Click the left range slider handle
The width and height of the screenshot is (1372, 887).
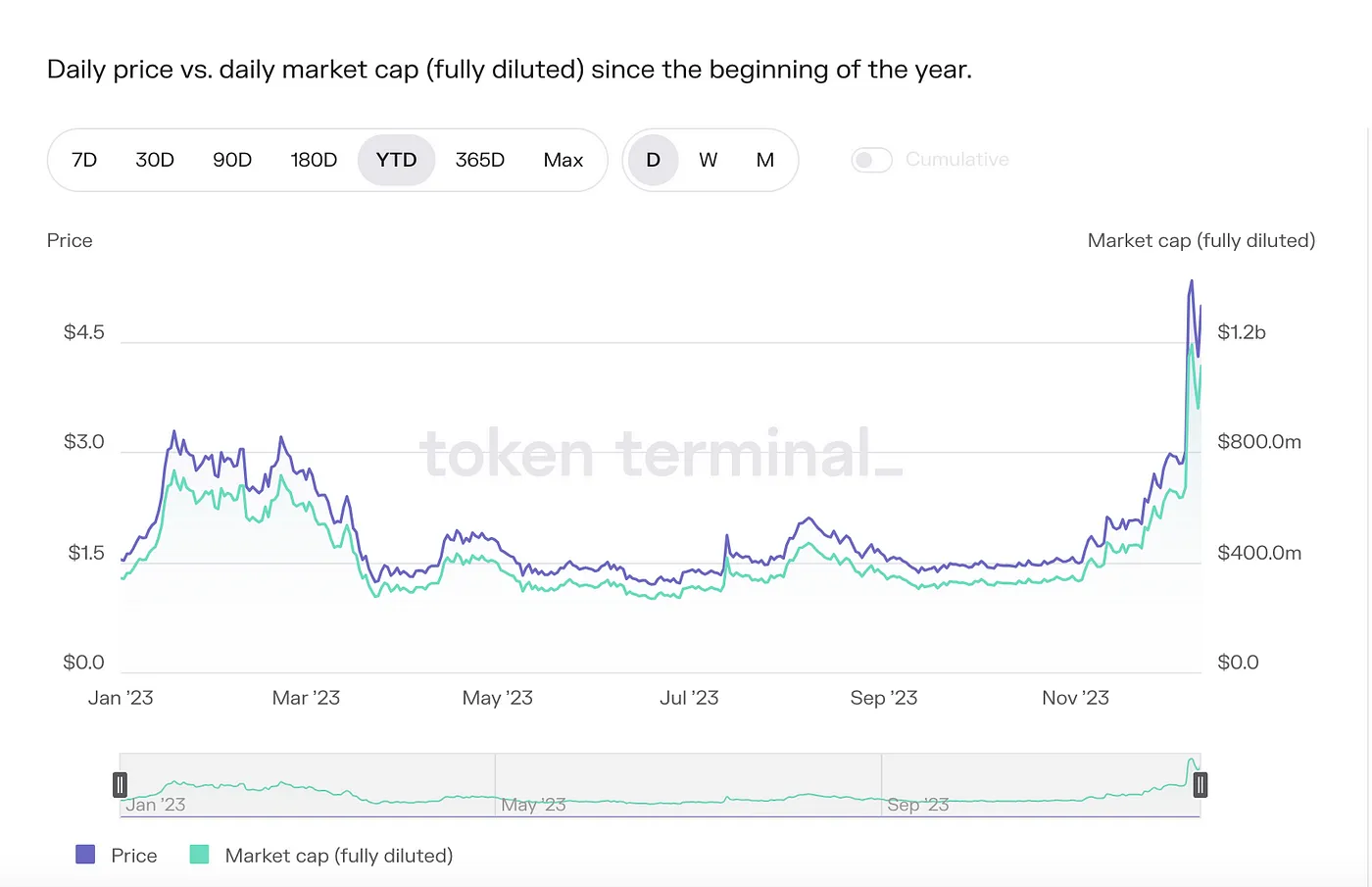pos(120,784)
